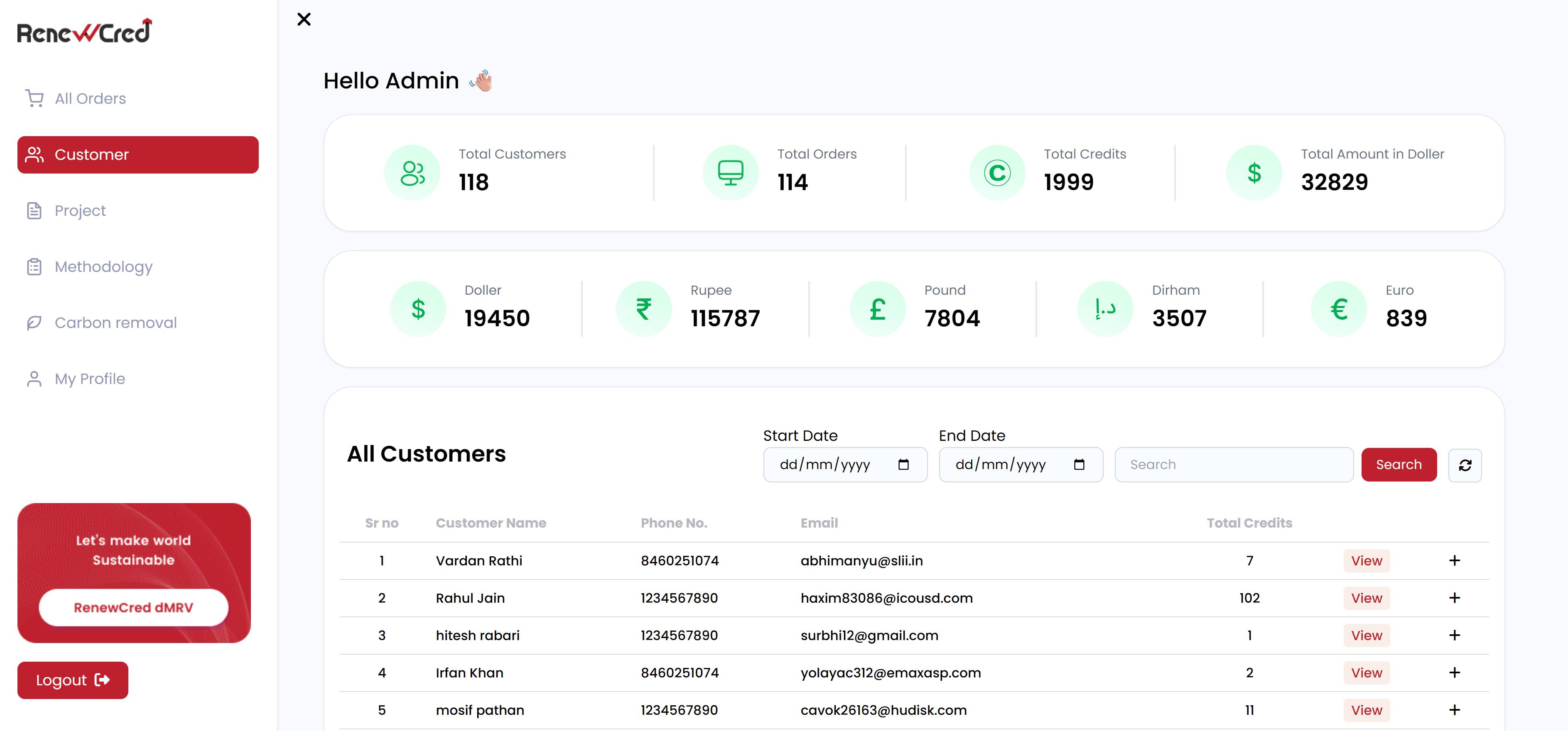
Task: Open Start Date calendar picker icon
Action: pyautogui.click(x=903, y=465)
